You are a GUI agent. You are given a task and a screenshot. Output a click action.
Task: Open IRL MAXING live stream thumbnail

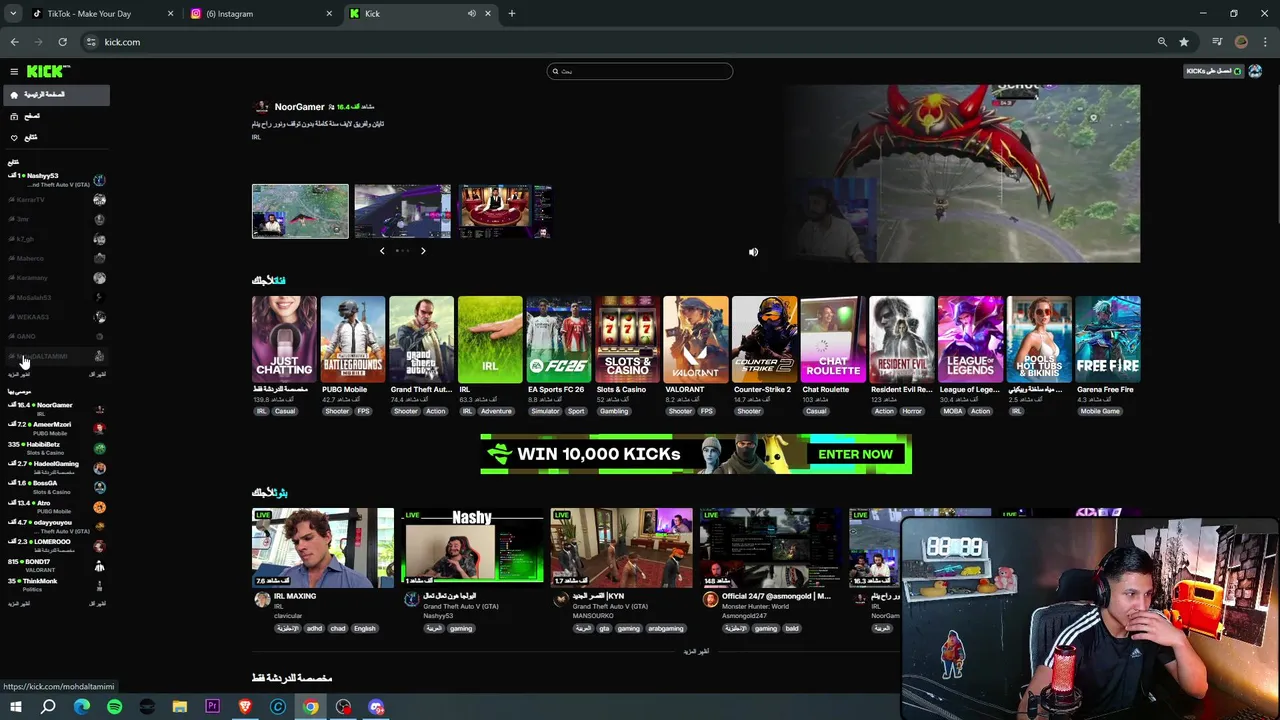coord(323,547)
